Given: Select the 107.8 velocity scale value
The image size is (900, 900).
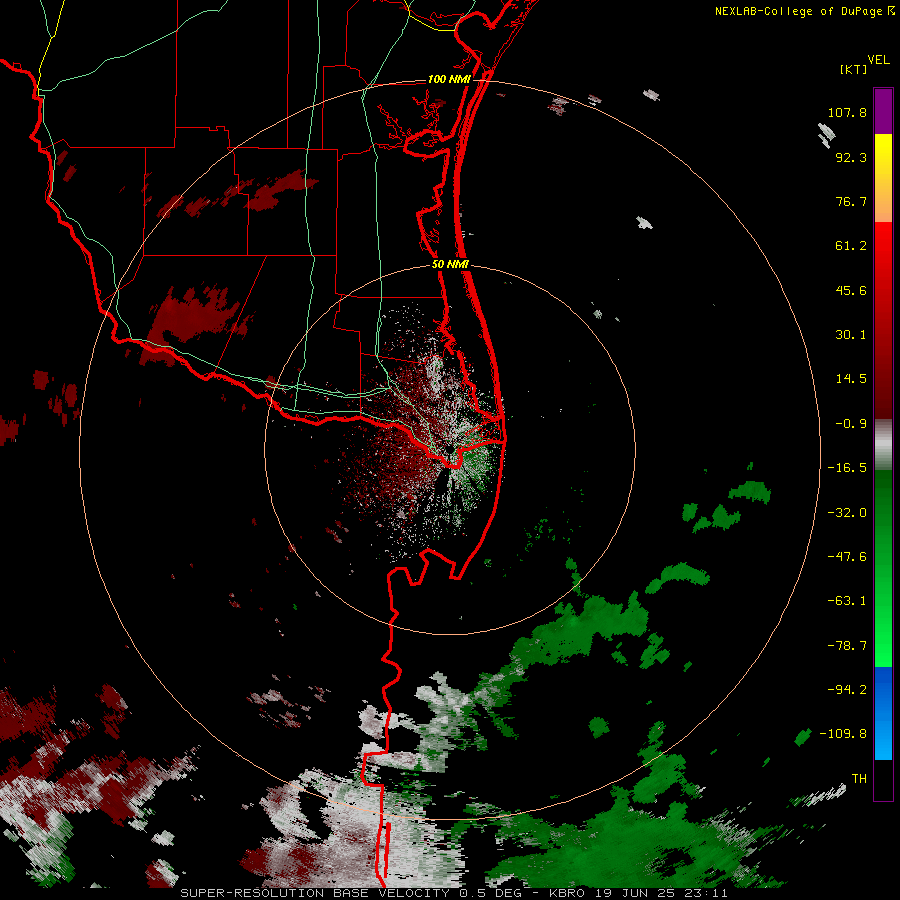Looking at the screenshot, I should click(847, 112).
